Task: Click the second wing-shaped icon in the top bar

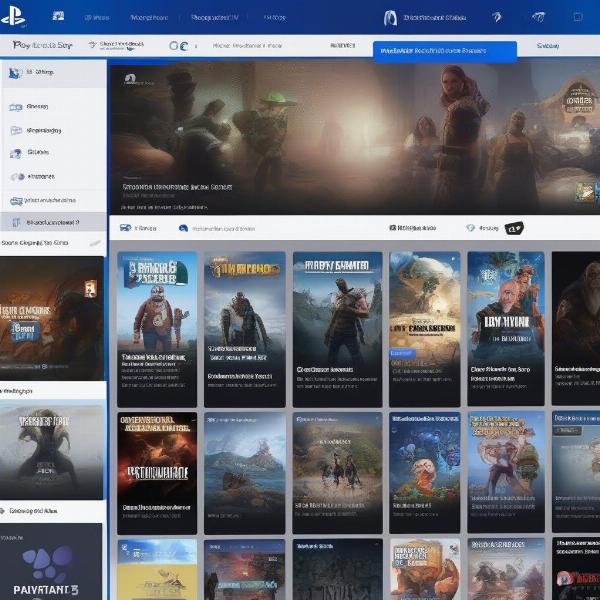Action: click(538, 16)
